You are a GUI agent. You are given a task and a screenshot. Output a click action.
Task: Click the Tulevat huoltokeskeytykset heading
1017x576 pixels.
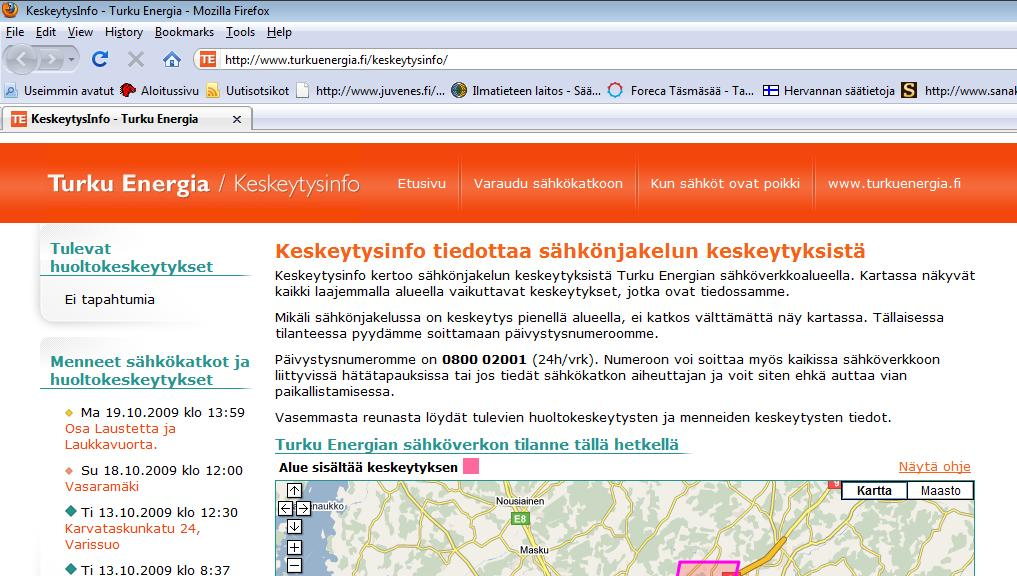coord(132,258)
